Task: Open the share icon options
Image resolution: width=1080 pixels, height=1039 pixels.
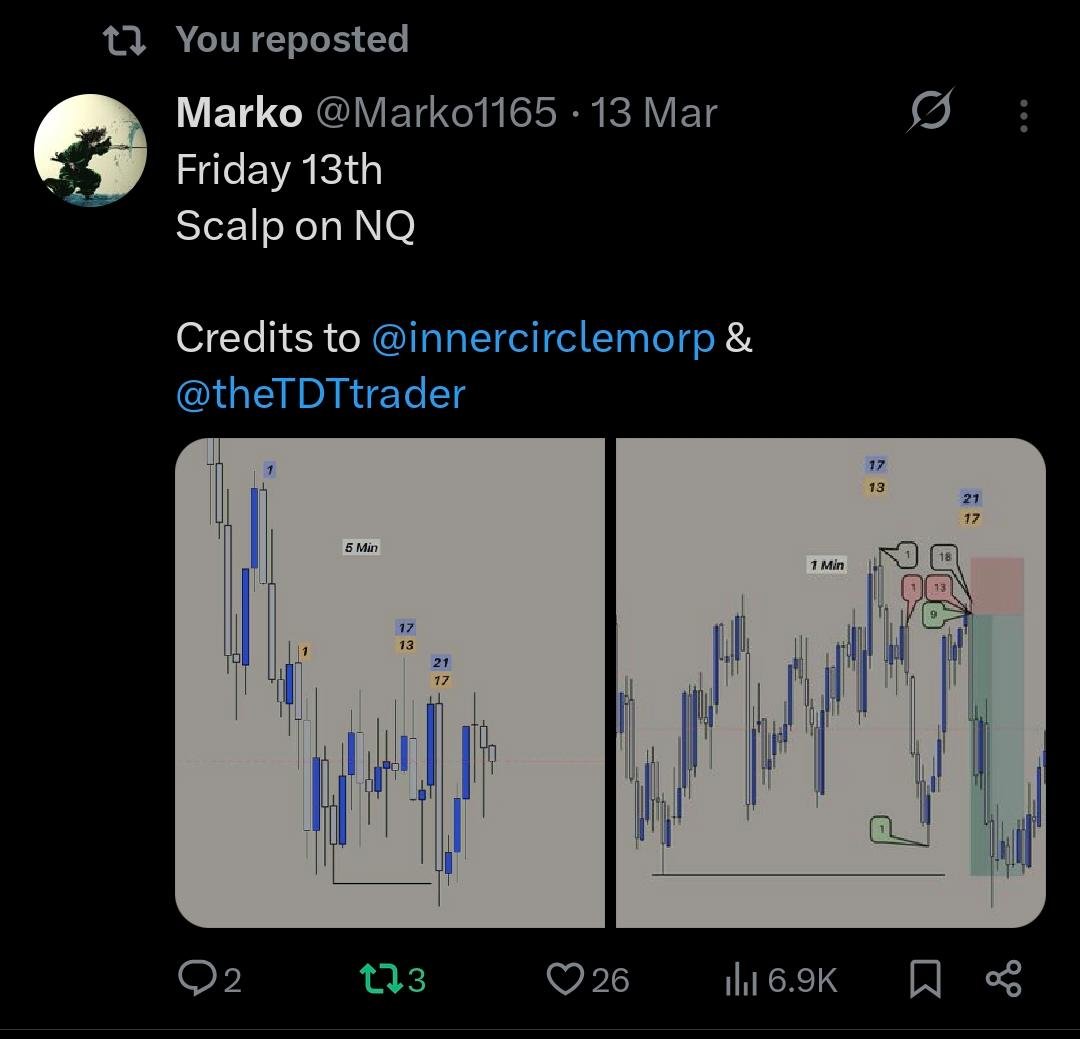Action: click(x=1003, y=978)
